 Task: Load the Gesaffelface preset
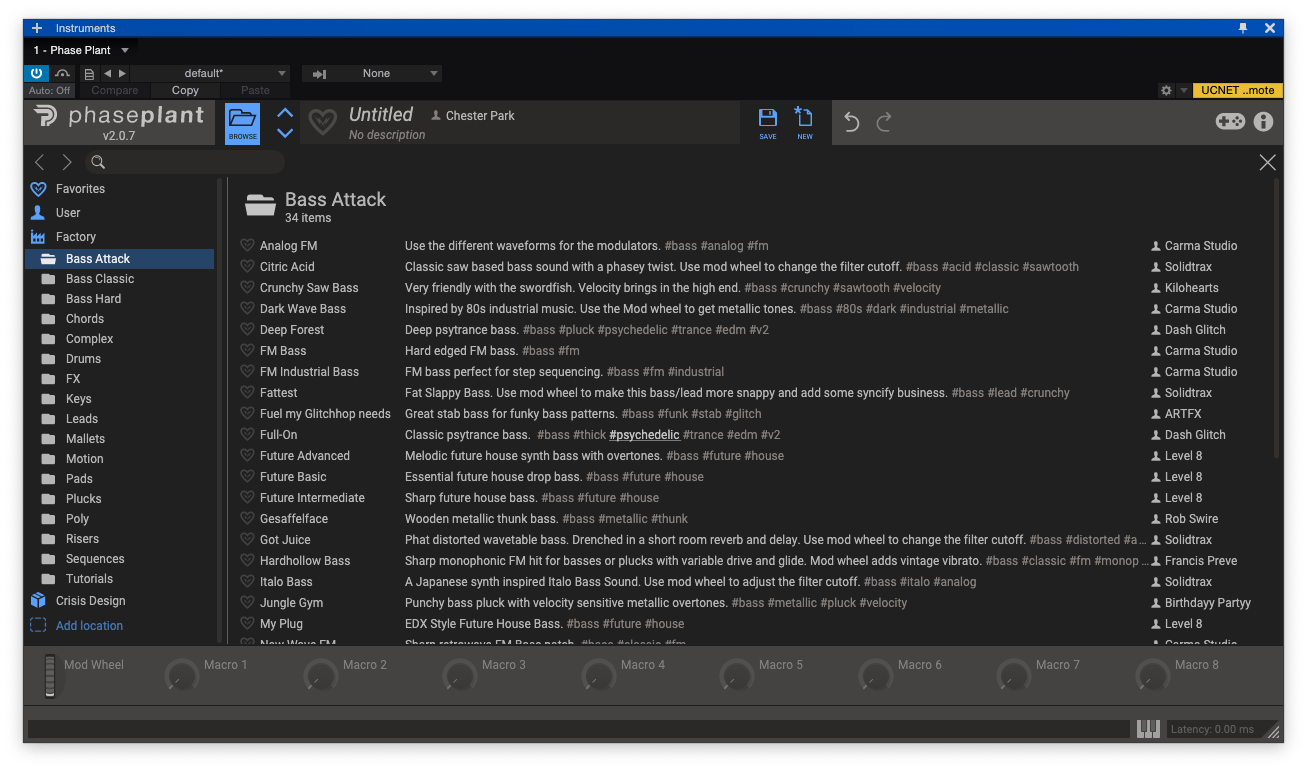(x=294, y=519)
